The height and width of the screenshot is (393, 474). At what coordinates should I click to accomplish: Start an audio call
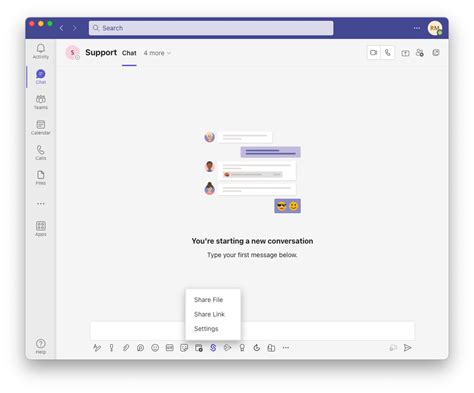pos(388,53)
